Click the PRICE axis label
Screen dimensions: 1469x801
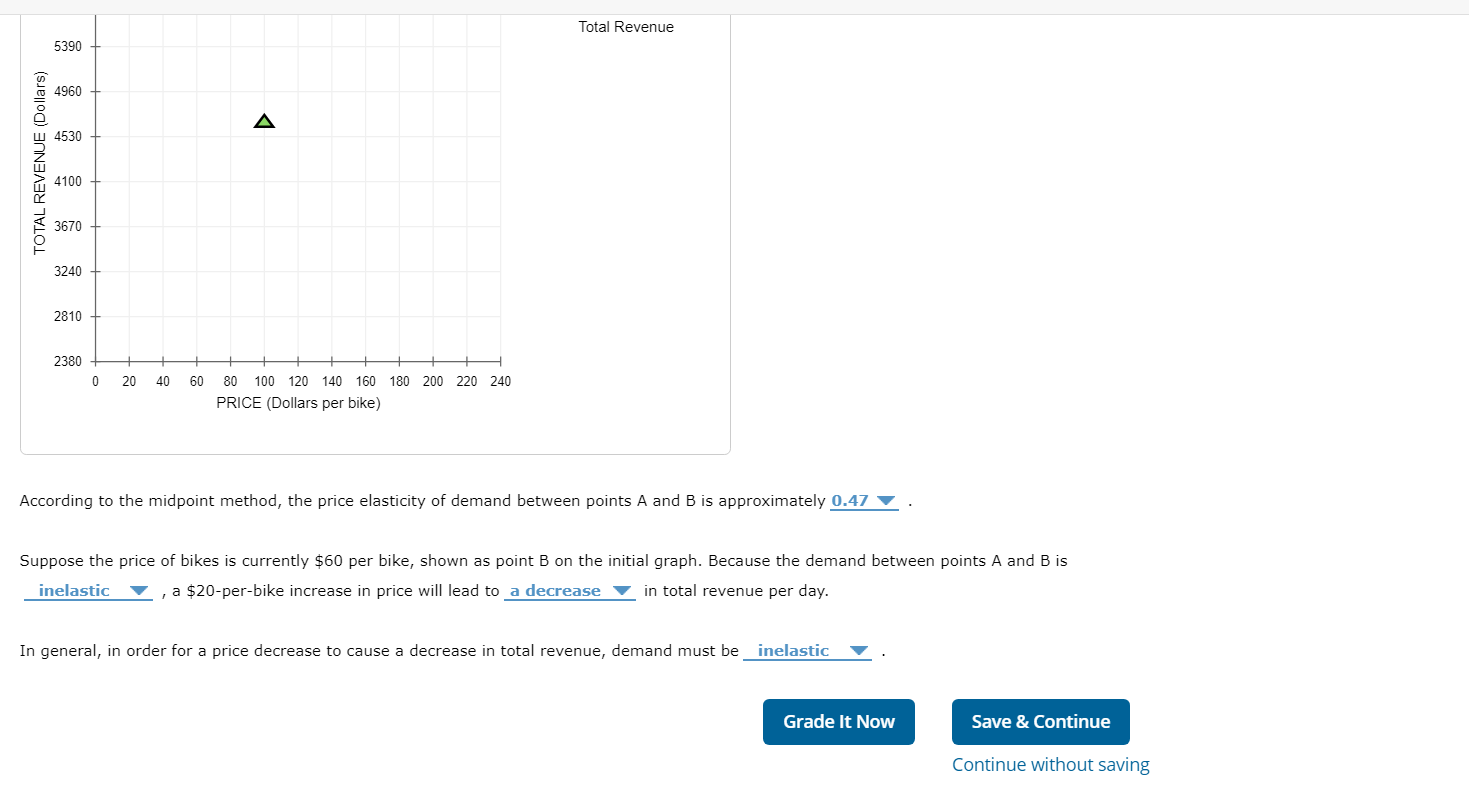coord(297,402)
